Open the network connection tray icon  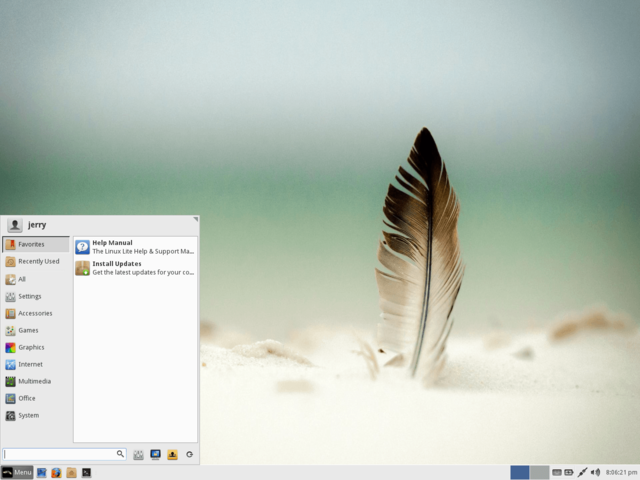click(x=582, y=473)
